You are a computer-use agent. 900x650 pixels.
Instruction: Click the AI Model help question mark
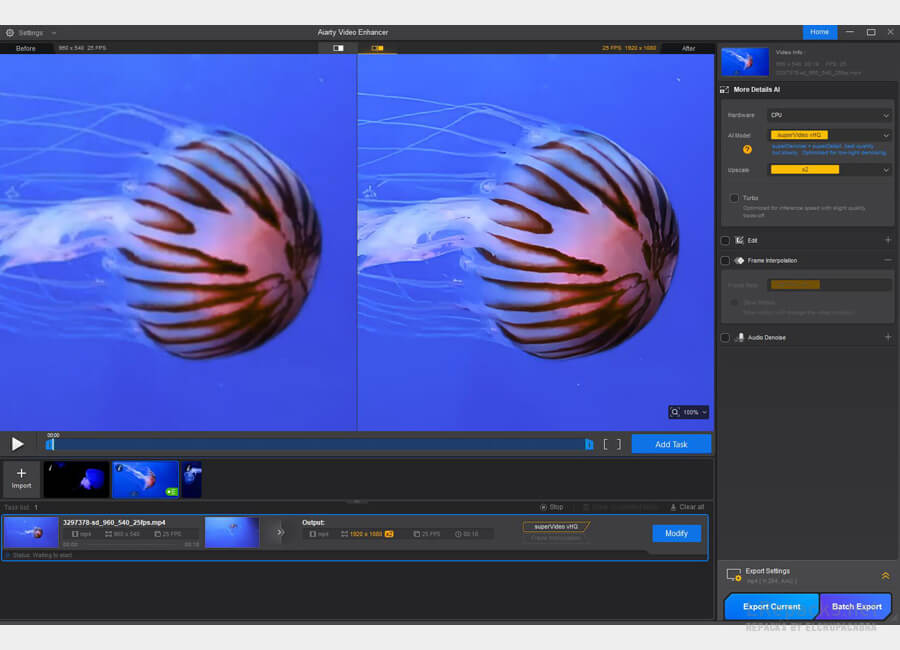747,149
